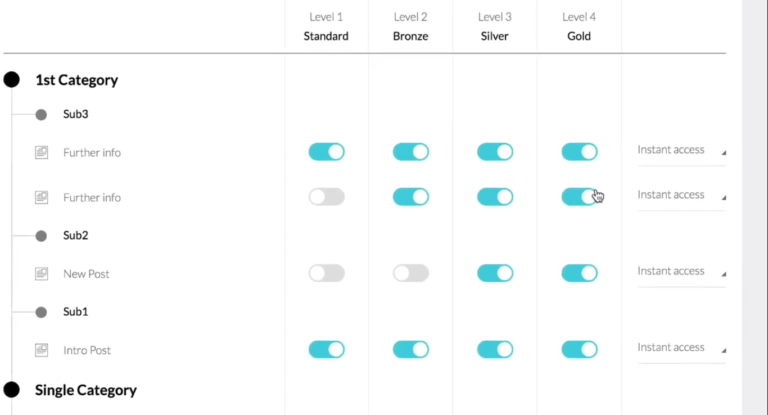Click the black bullet beside Single Category
768x415 pixels.
tap(11, 390)
